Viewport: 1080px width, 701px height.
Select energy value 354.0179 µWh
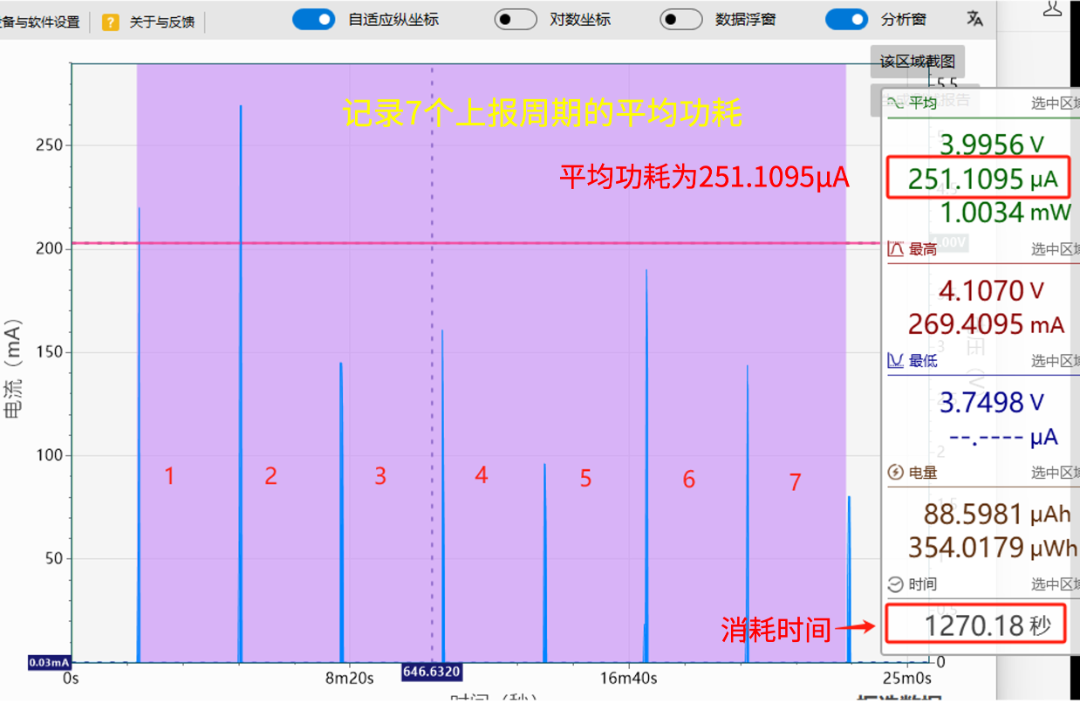click(x=993, y=547)
